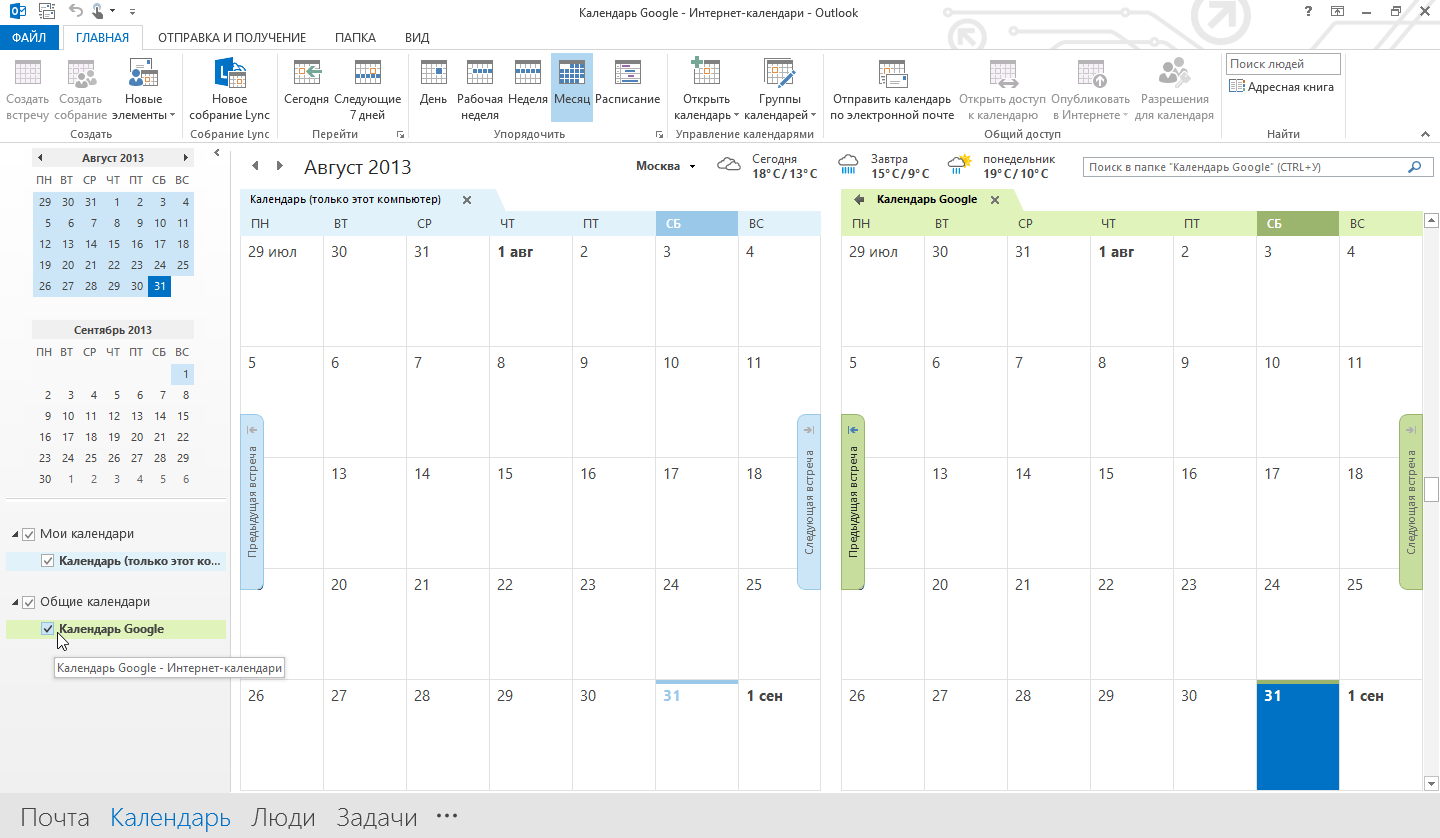Uncheck Календарь (только этот компьютер) checkbox
Viewport: 1440px width, 838px height.
click(47, 561)
